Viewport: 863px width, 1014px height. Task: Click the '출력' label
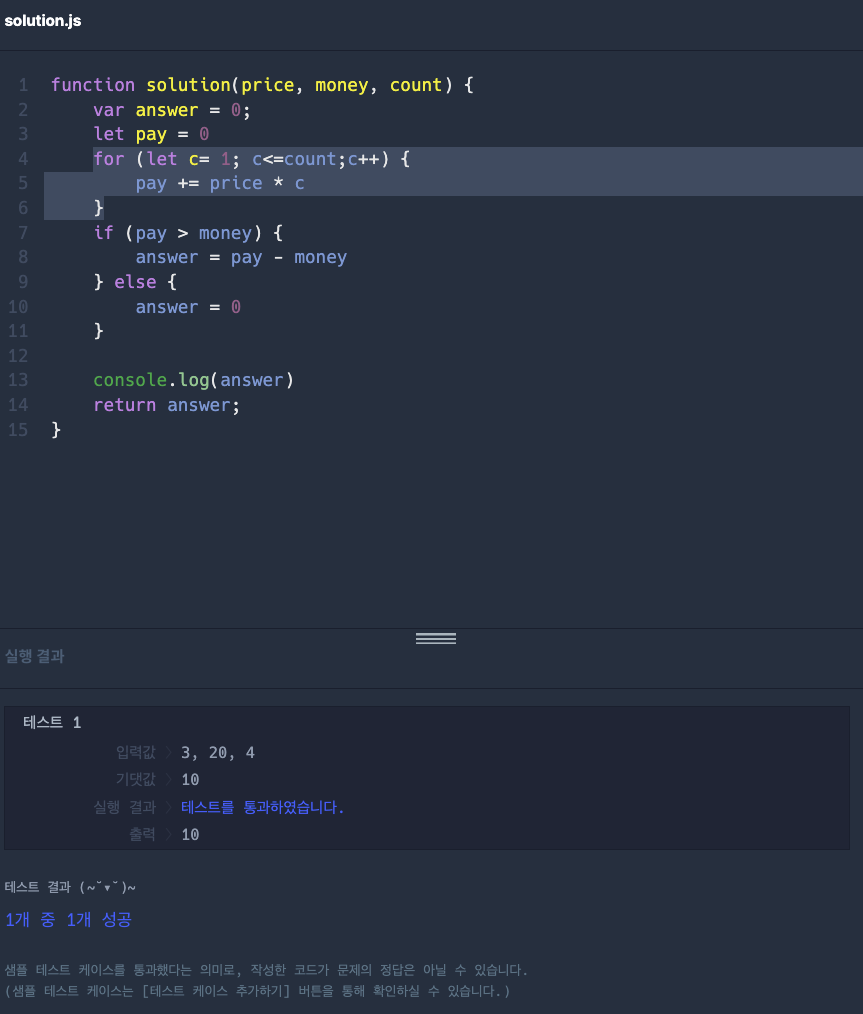click(142, 834)
